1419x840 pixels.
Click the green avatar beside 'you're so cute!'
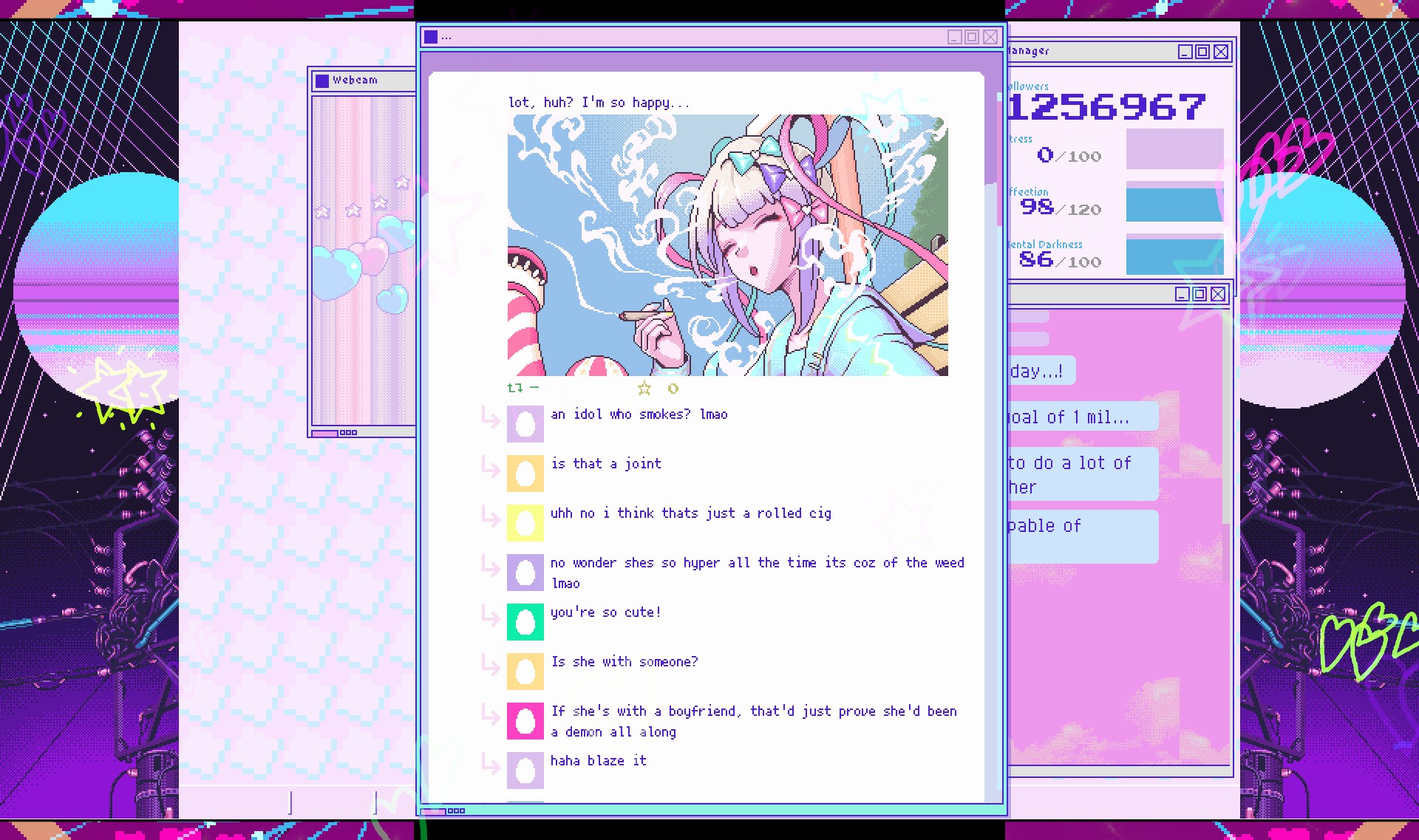point(525,622)
